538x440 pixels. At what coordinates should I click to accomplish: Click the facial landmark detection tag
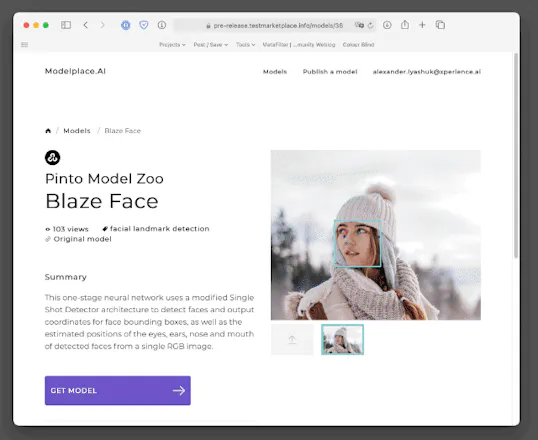point(160,229)
